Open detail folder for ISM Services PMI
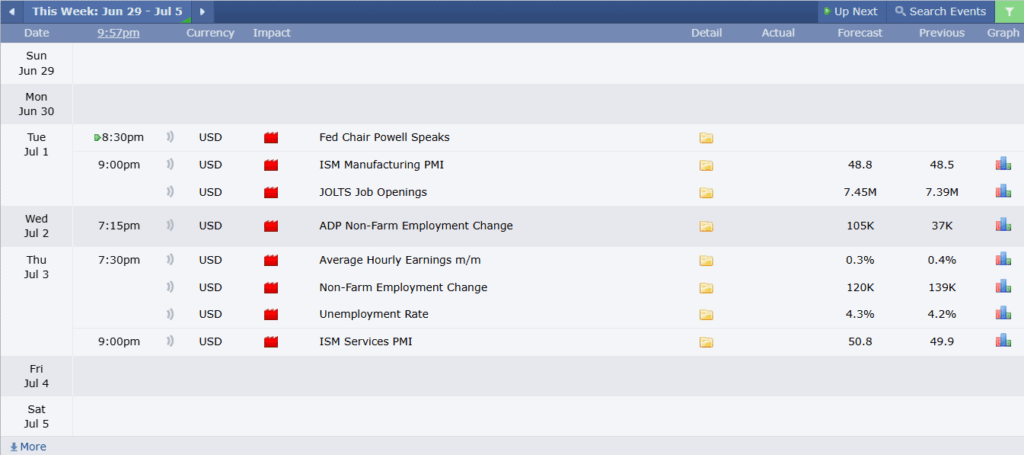This screenshot has height=455, width=1024. [x=706, y=342]
